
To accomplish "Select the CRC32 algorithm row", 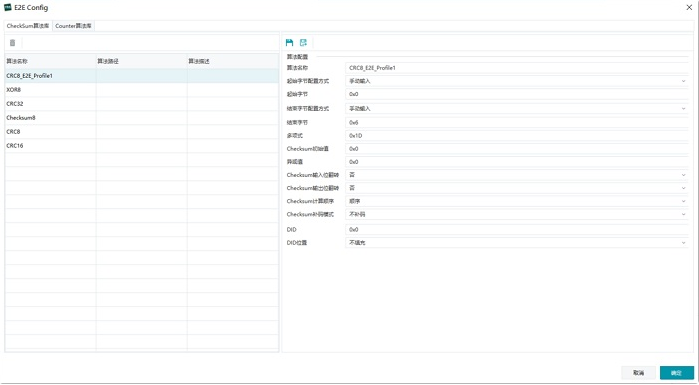I will [x=142, y=104].
